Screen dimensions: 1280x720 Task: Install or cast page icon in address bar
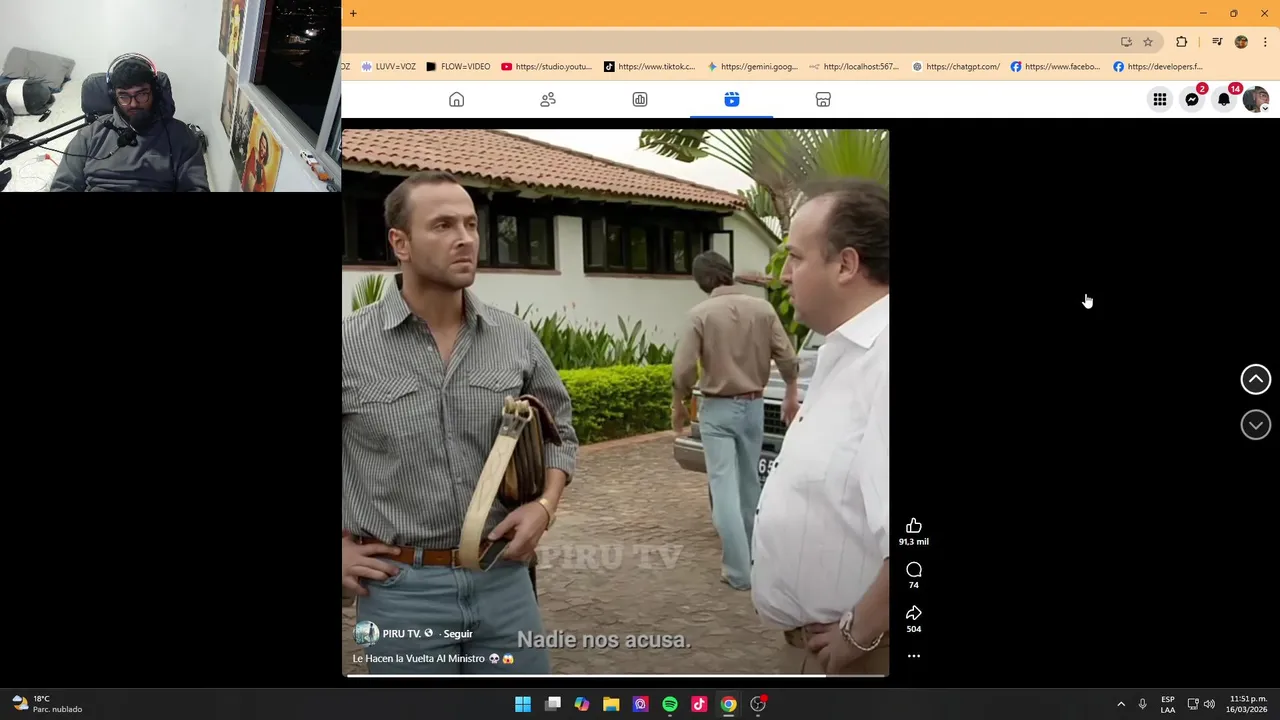(1126, 42)
